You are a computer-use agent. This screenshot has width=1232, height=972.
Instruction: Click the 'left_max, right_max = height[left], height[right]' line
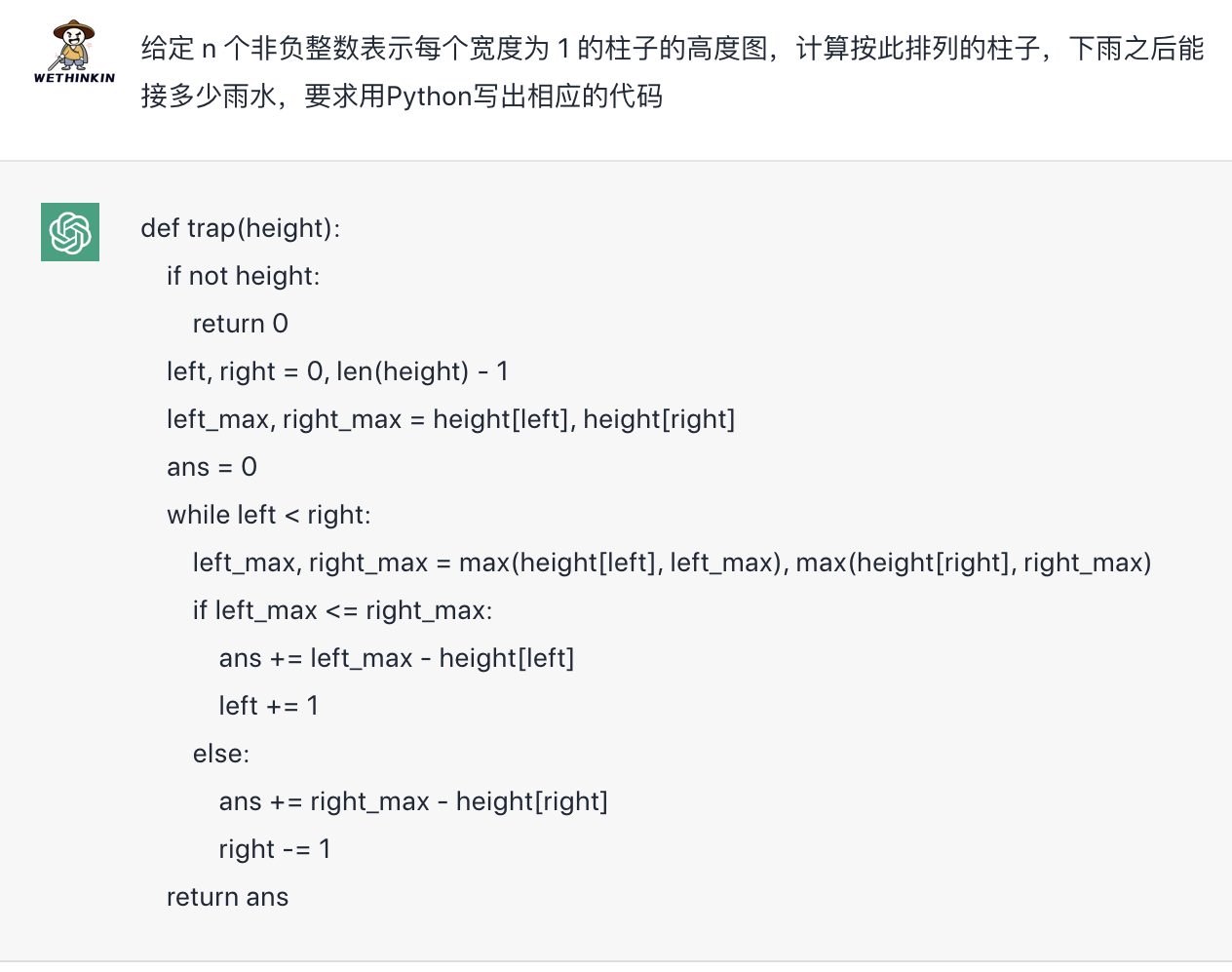click(x=450, y=419)
